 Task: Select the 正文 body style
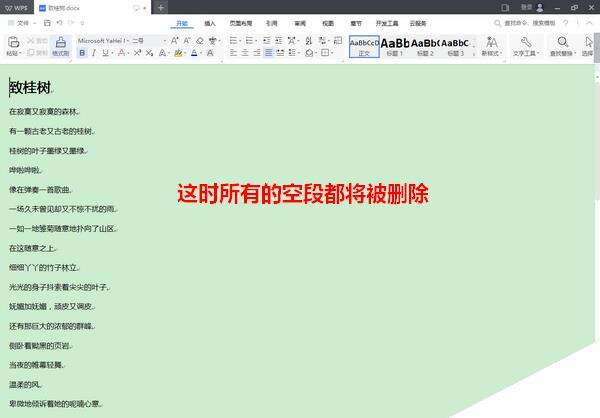[364, 46]
